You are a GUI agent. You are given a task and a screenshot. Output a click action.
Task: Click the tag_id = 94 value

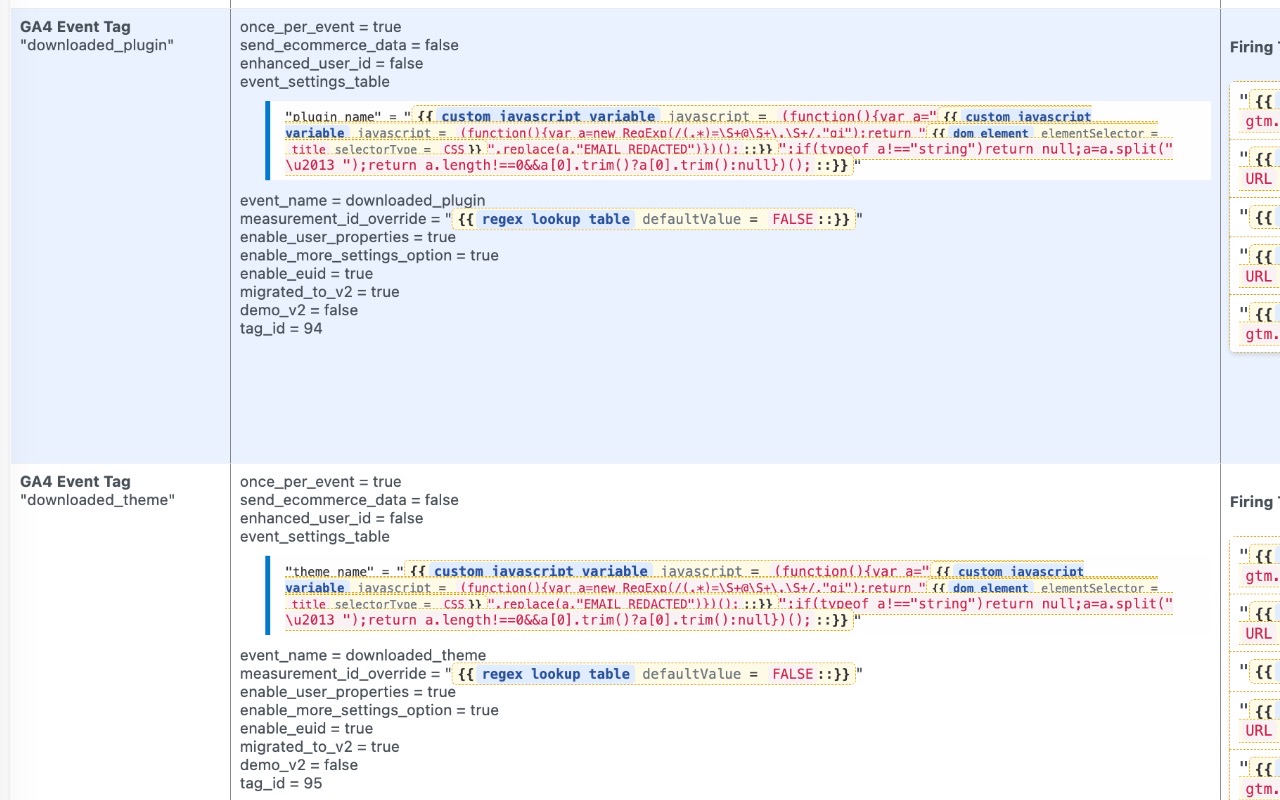(280, 328)
